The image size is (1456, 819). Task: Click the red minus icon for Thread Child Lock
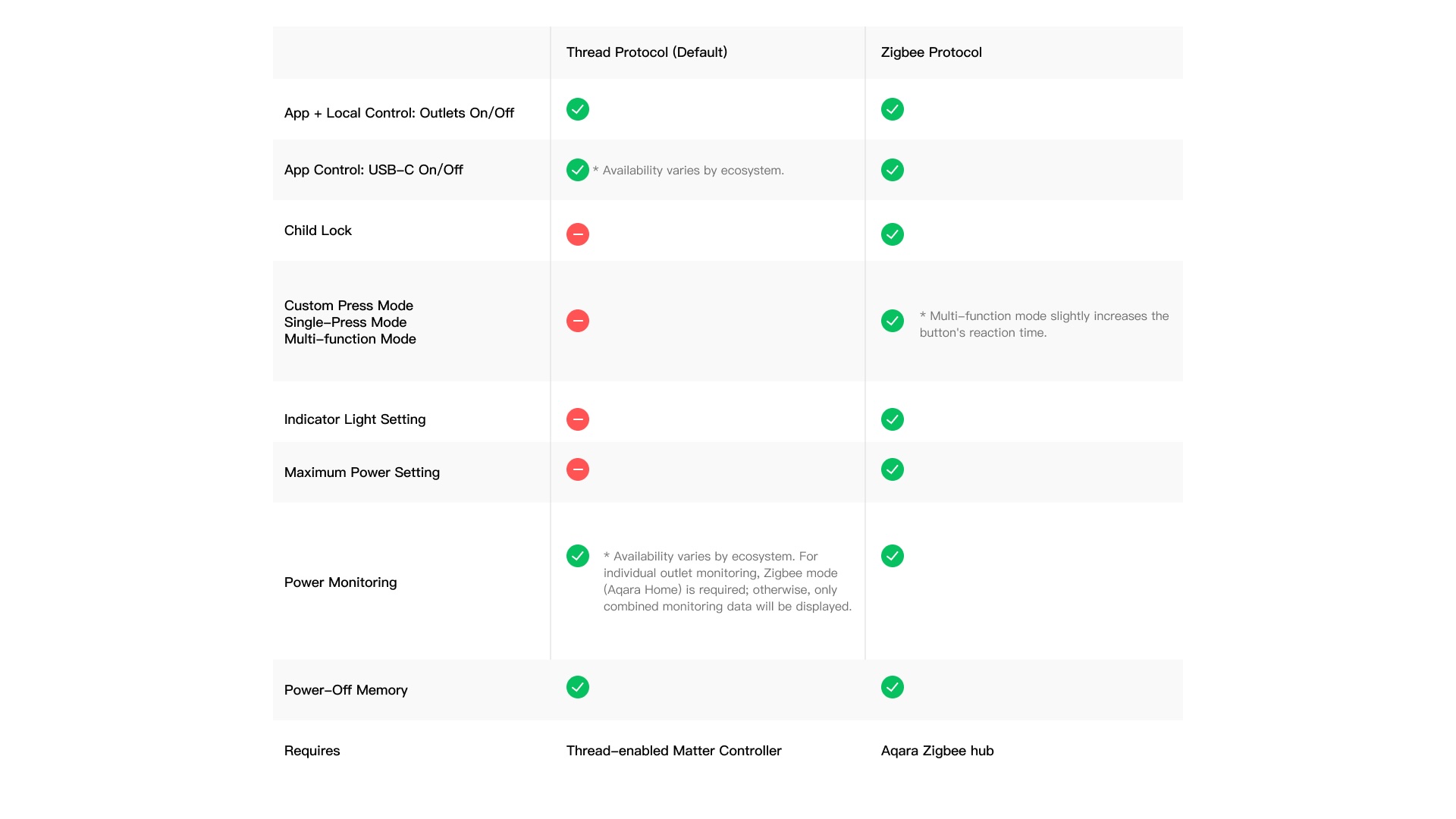(x=577, y=234)
